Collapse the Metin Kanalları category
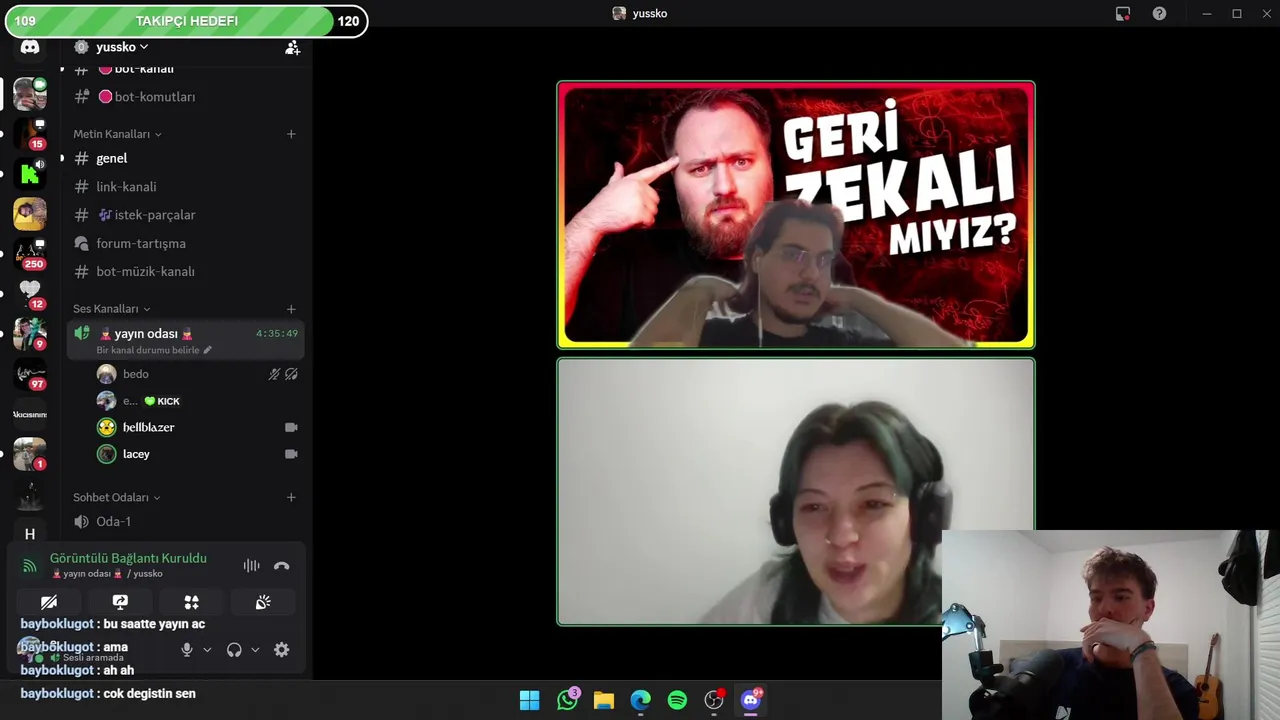1280x720 pixels. coord(117,134)
